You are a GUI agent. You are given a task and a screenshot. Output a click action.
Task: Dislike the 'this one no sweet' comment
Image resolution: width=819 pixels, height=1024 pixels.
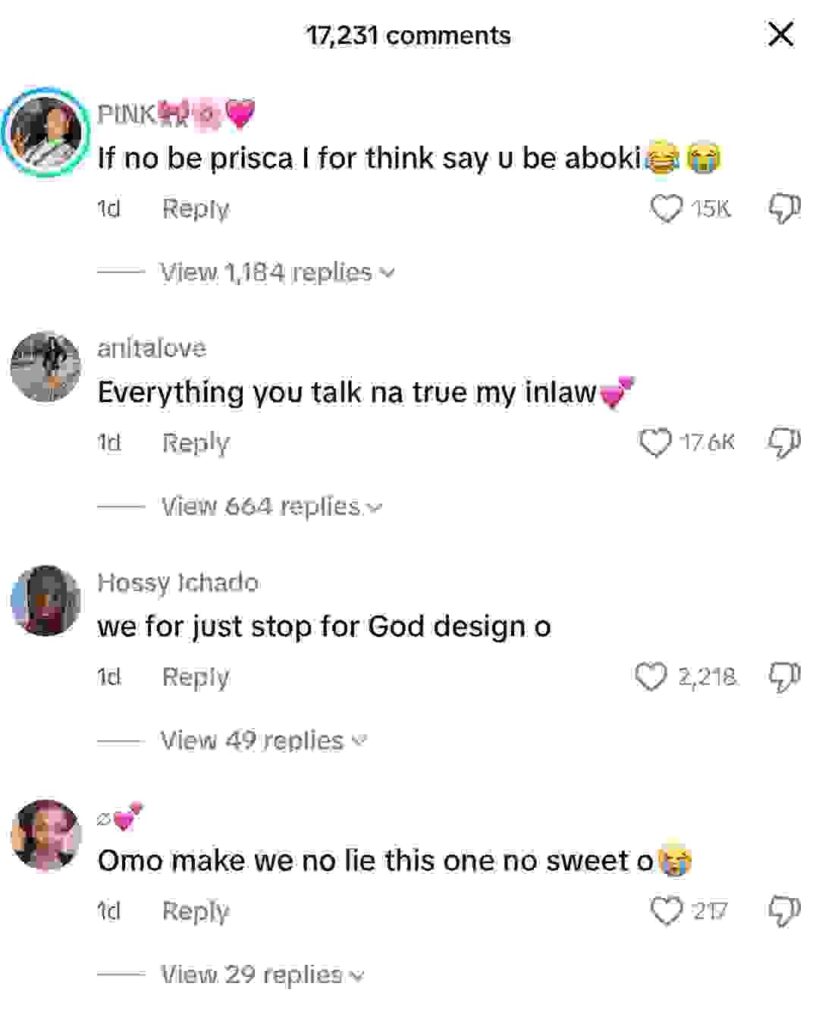click(x=781, y=911)
